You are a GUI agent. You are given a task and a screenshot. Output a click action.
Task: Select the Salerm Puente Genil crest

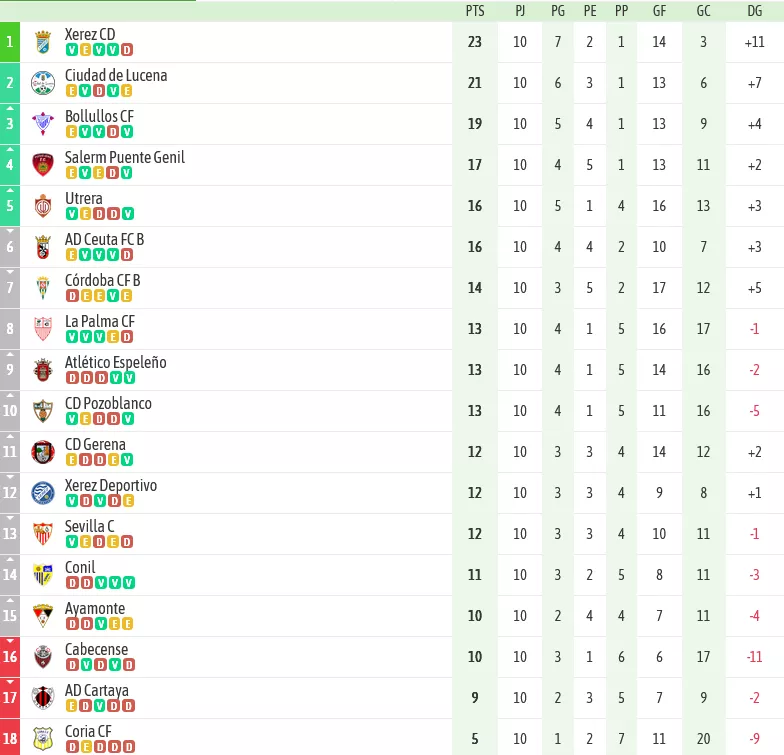[43, 165]
